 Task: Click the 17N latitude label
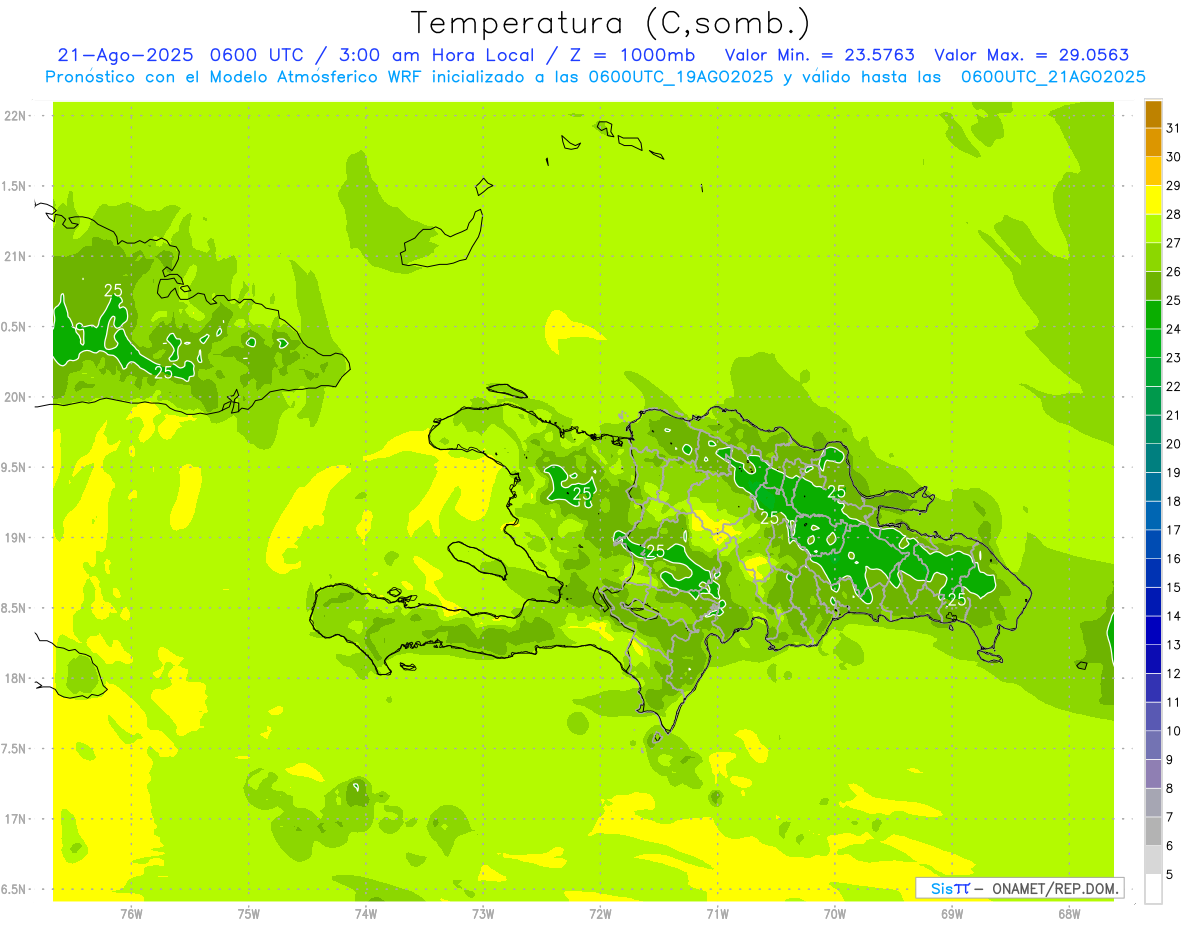point(15,819)
